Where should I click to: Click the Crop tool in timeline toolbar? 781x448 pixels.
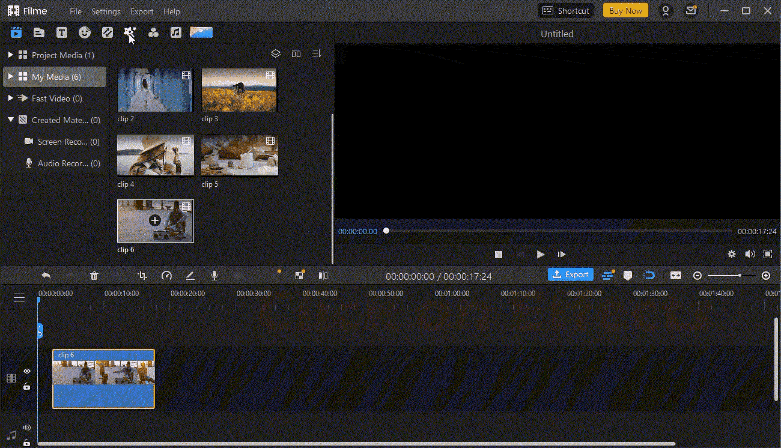[142, 276]
